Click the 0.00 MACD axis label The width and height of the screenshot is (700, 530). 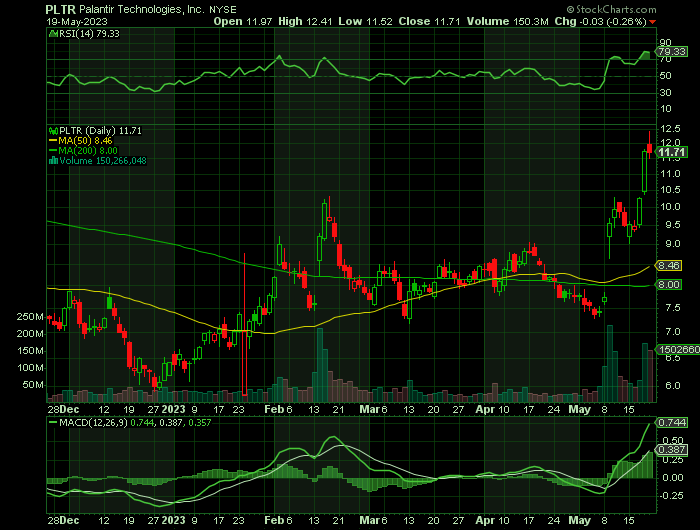pyautogui.click(x=673, y=478)
